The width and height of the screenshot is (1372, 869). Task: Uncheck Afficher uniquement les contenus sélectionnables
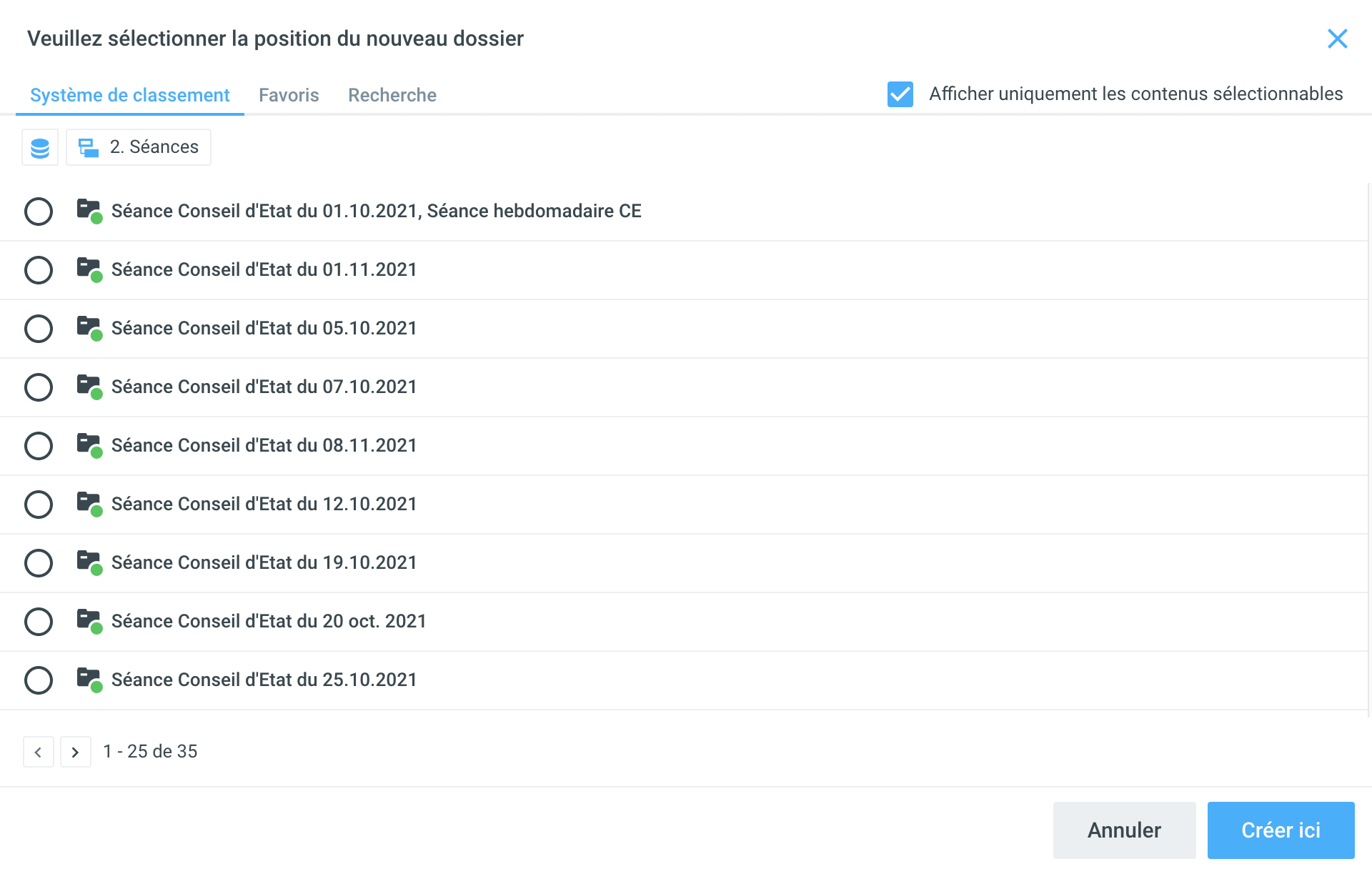pyautogui.click(x=900, y=94)
